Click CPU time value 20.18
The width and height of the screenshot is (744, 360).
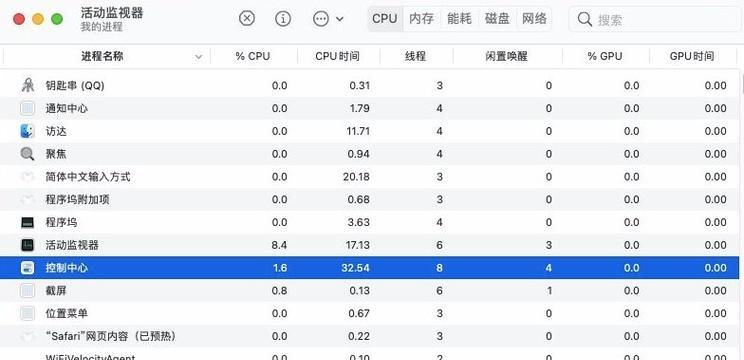click(x=356, y=177)
